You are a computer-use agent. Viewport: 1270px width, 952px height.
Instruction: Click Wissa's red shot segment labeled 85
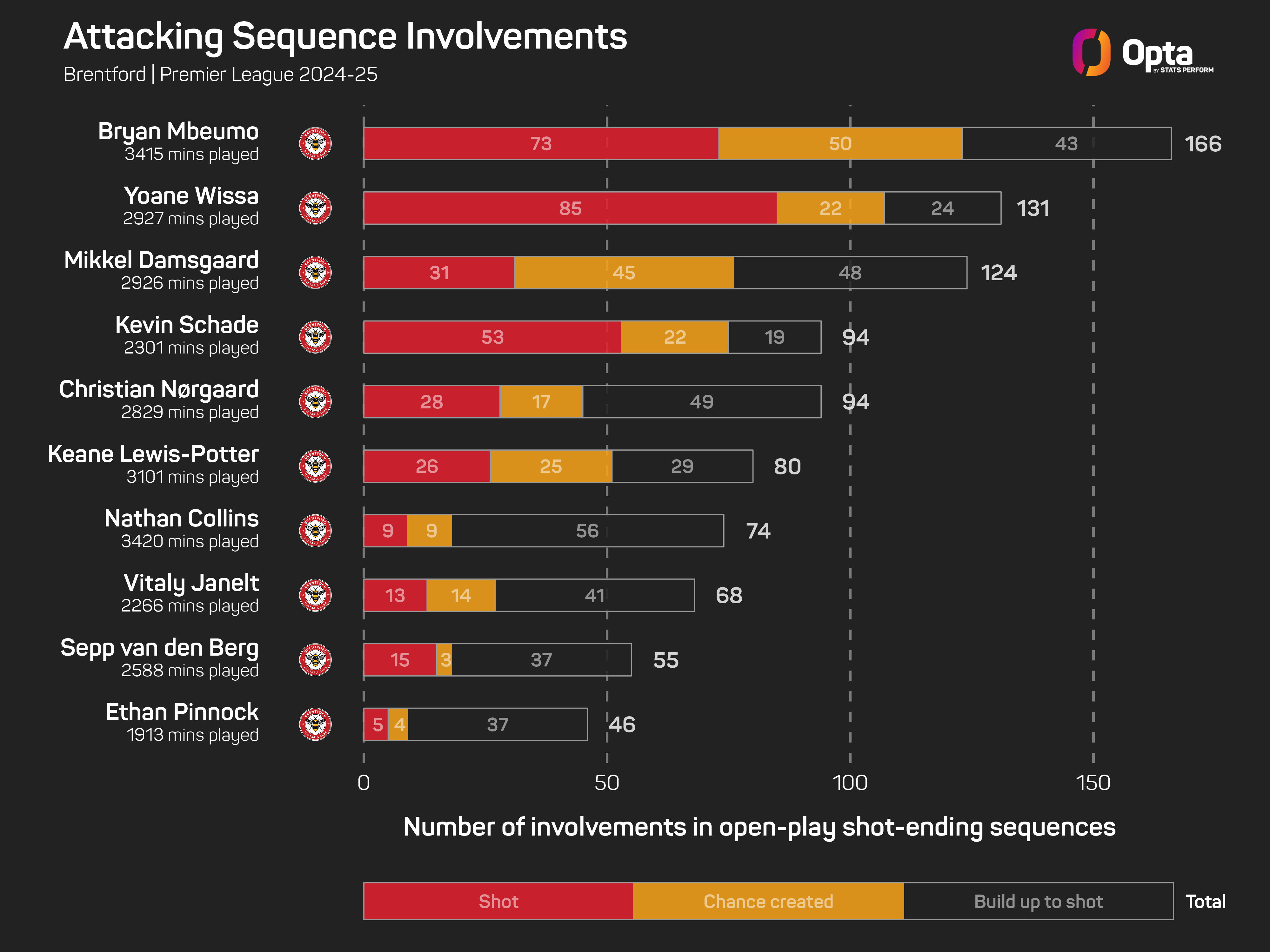pyautogui.click(x=570, y=208)
